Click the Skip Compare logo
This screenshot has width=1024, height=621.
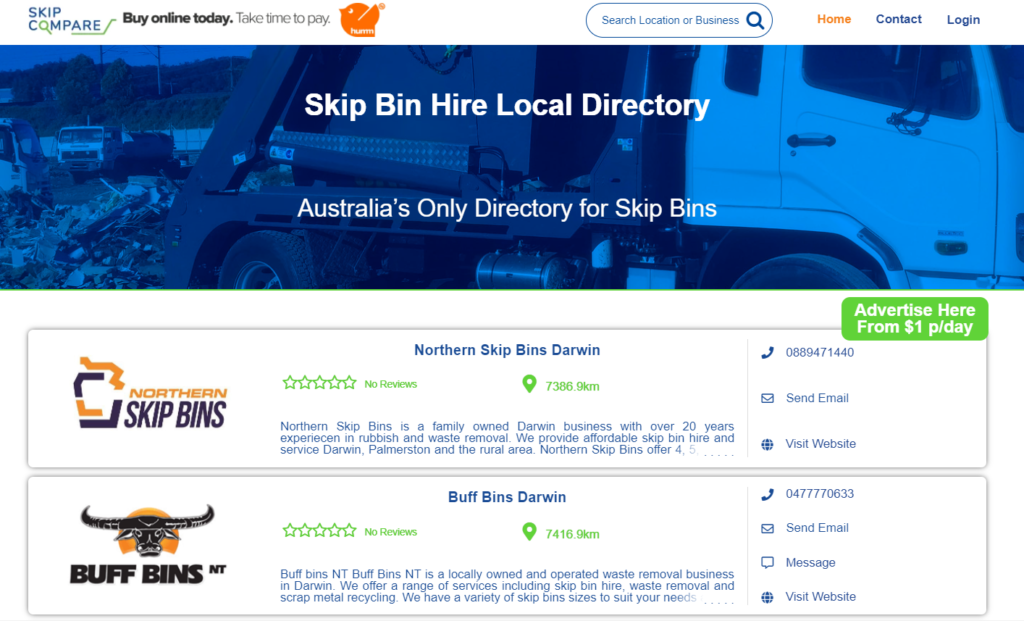[72, 20]
